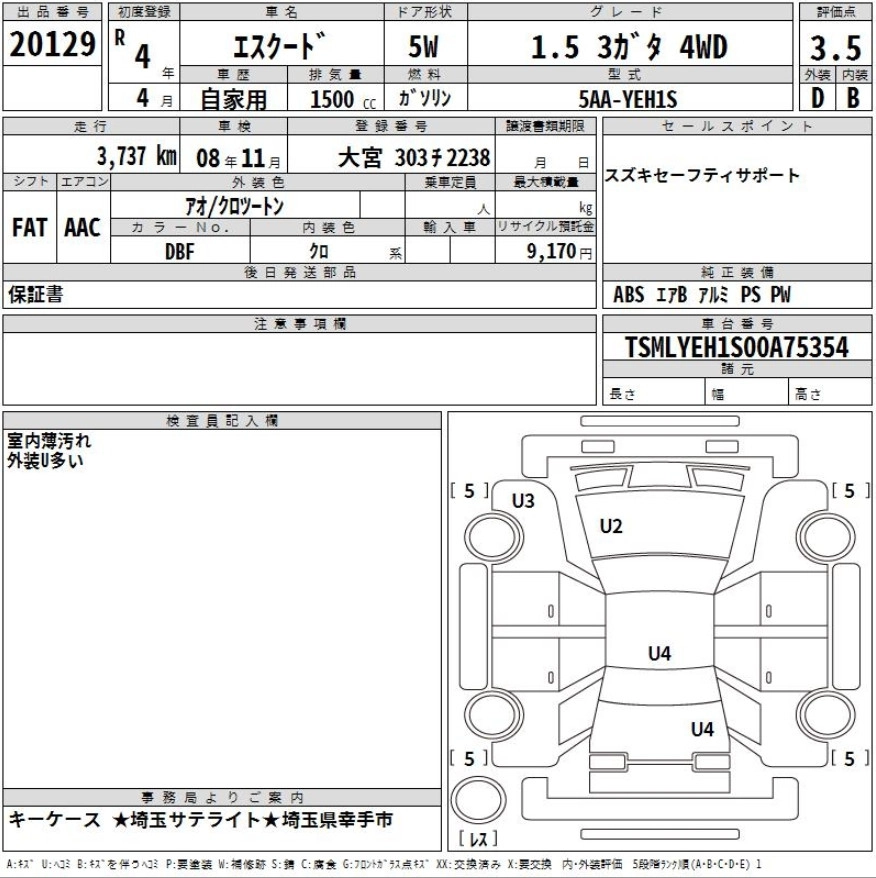Image resolution: width=876 pixels, height=878 pixels.
Task: Click U4 dent mark on the roof
Action: pyautogui.click(x=660, y=653)
